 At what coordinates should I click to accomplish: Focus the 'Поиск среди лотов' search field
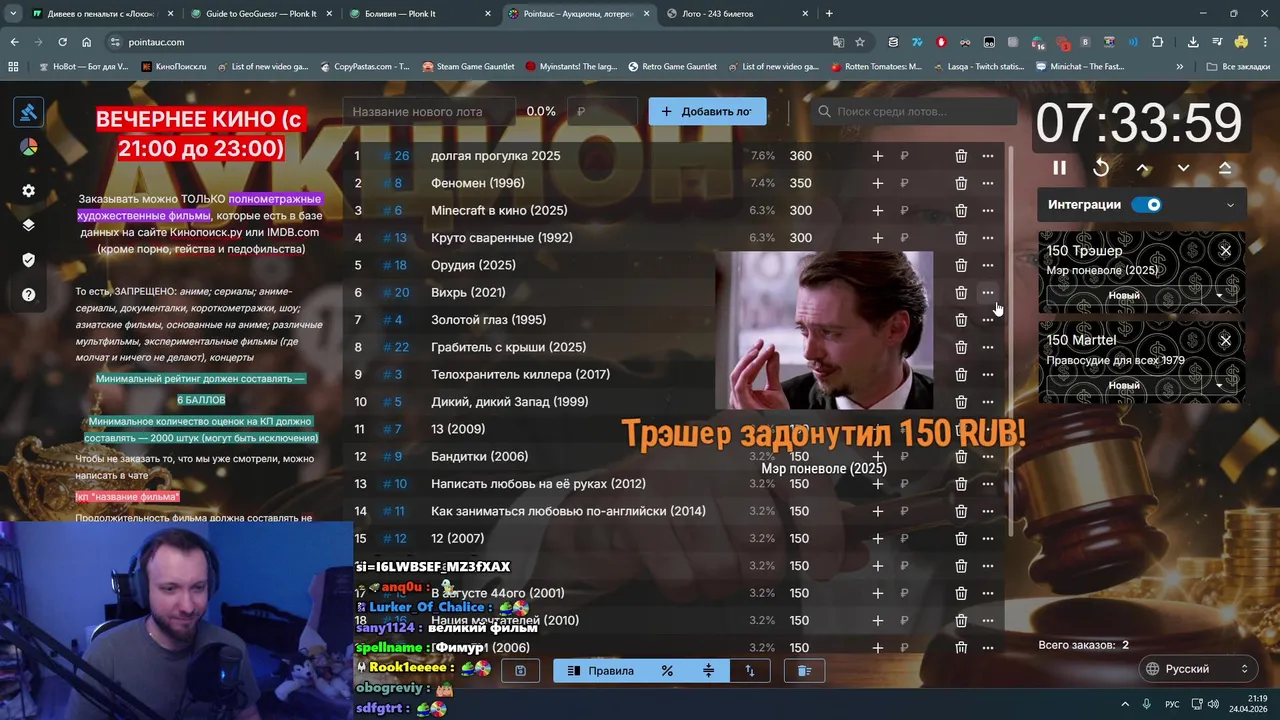click(x=913, y=112)
